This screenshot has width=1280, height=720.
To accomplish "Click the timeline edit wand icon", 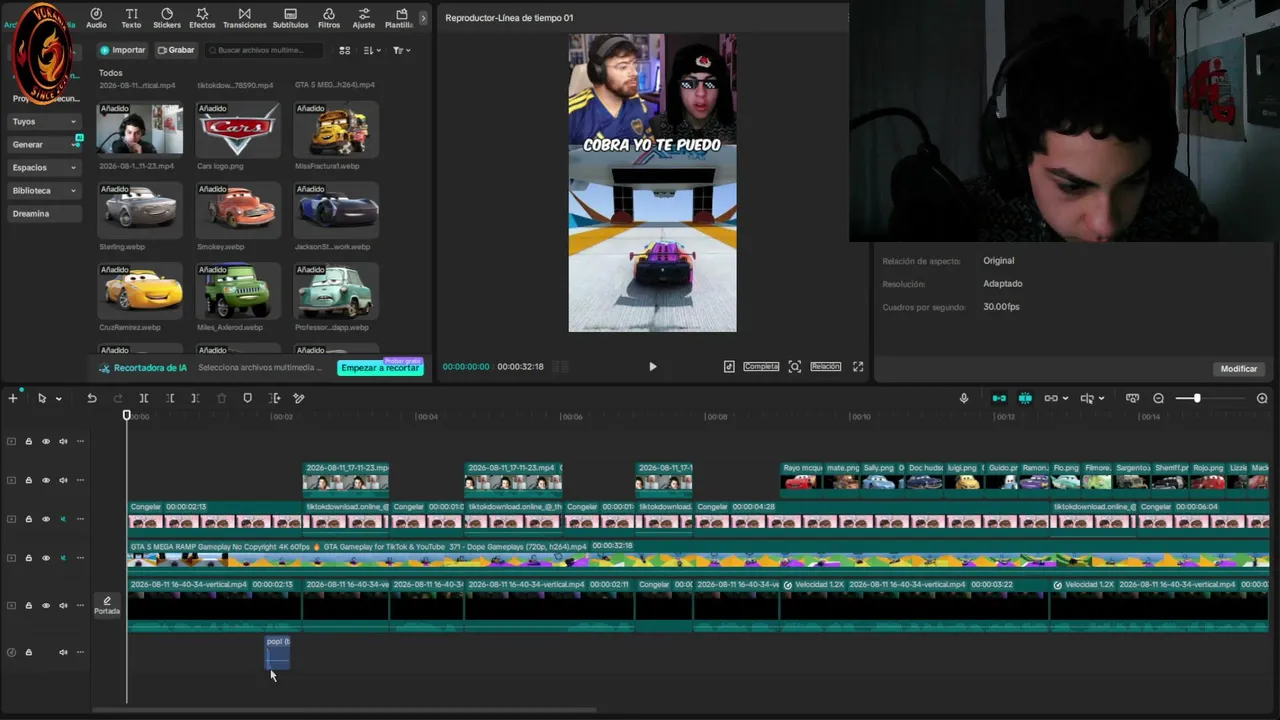I will [x=299, y=398].
